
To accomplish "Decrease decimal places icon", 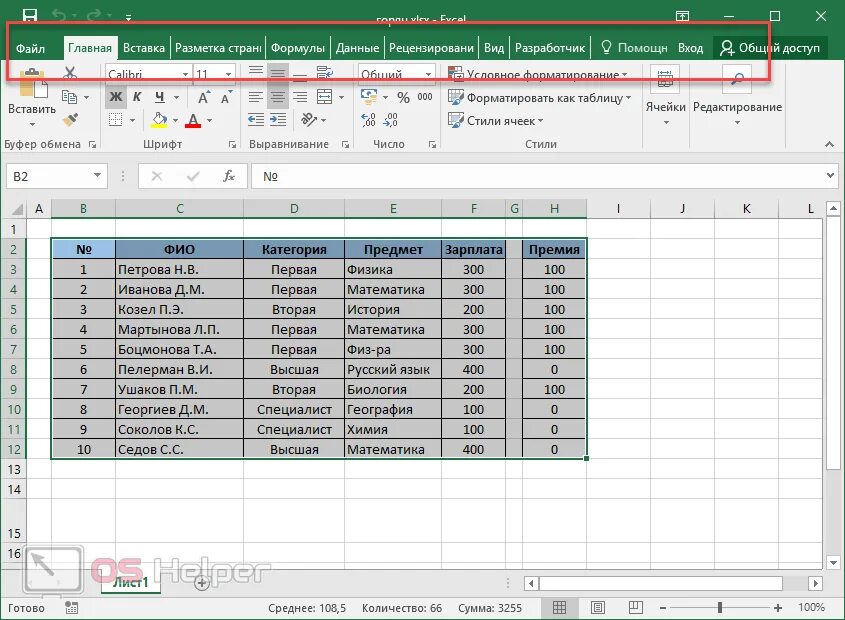I will pyautogui.click(x=391, y=120).
